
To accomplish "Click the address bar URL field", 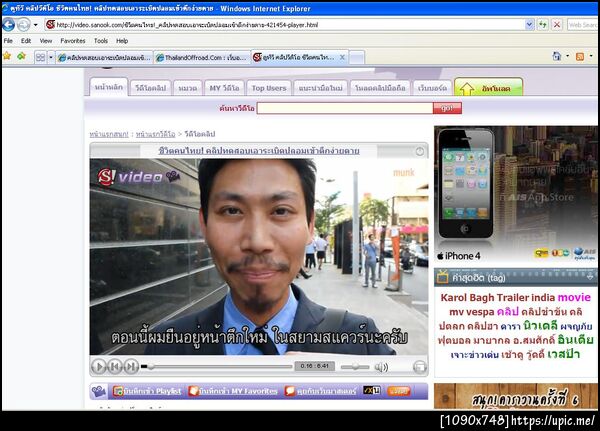I will point(285,25).
